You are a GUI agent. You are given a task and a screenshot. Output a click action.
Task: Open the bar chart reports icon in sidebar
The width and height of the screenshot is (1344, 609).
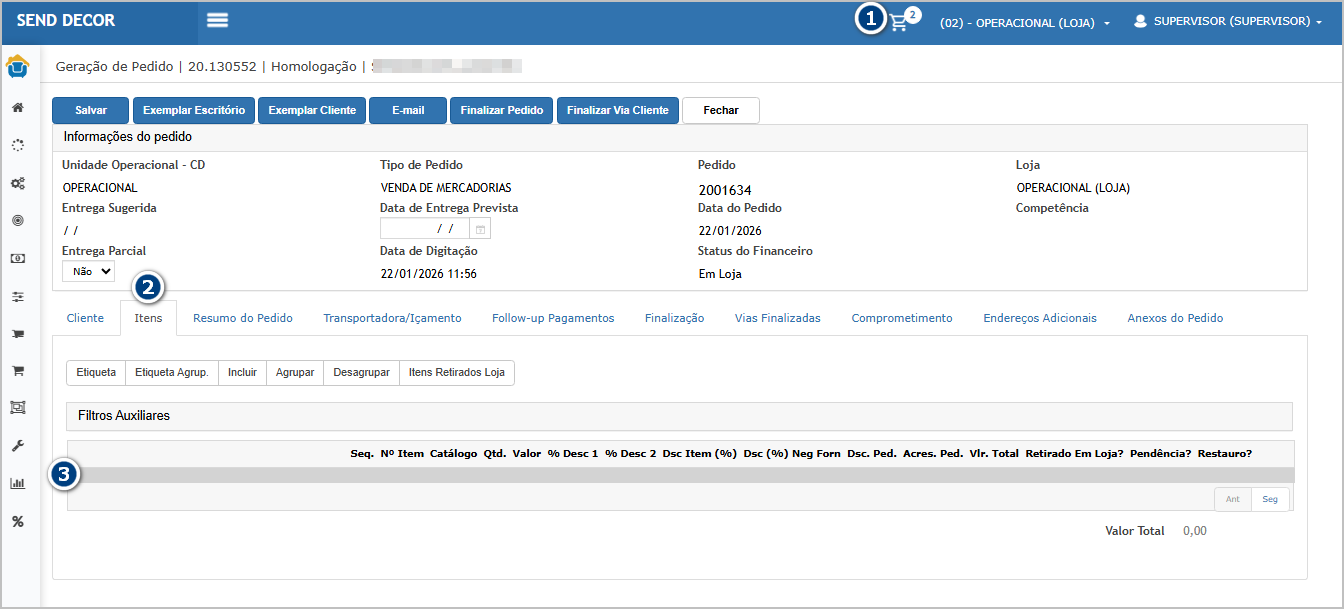tap(18, 484)
